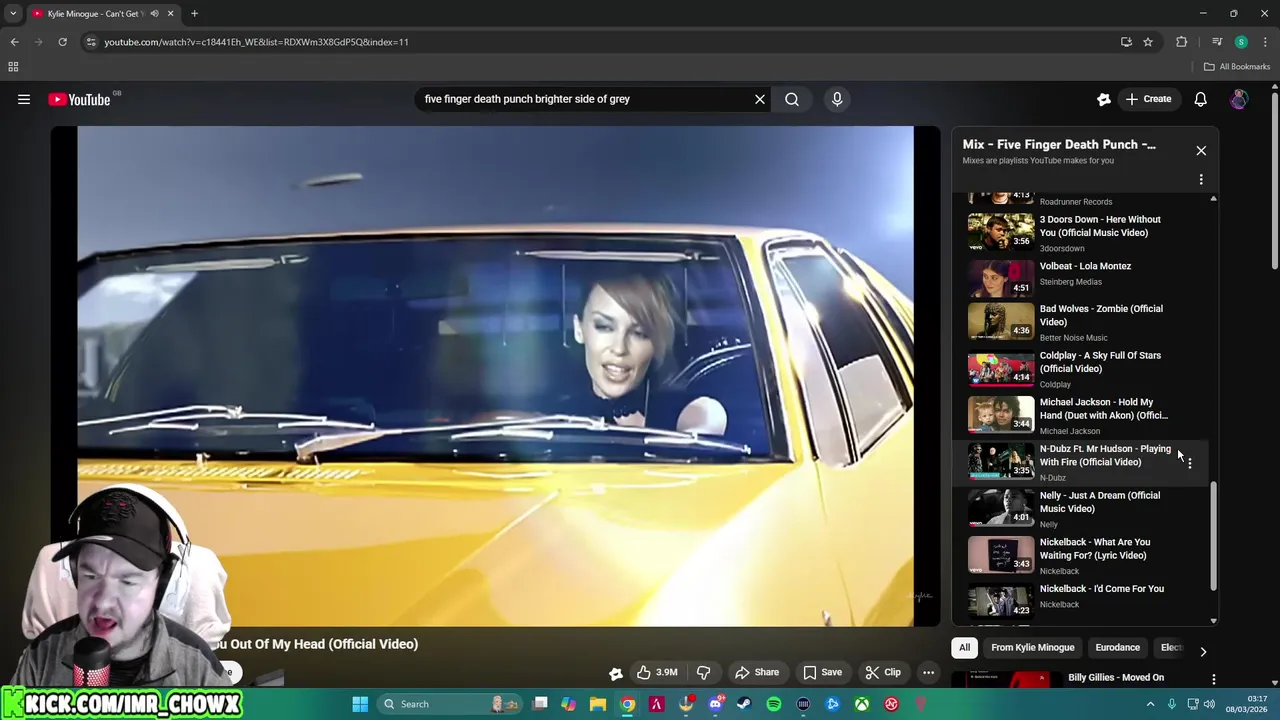Open the YouTube account avatar menu
The width and height of the screenshot is (1280, 720).
(x=1239, y=99)
